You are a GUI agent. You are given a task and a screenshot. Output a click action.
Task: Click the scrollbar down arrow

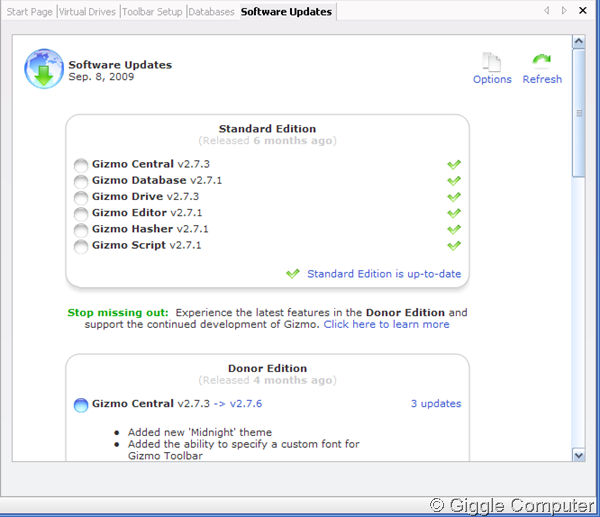pos(579,455)
